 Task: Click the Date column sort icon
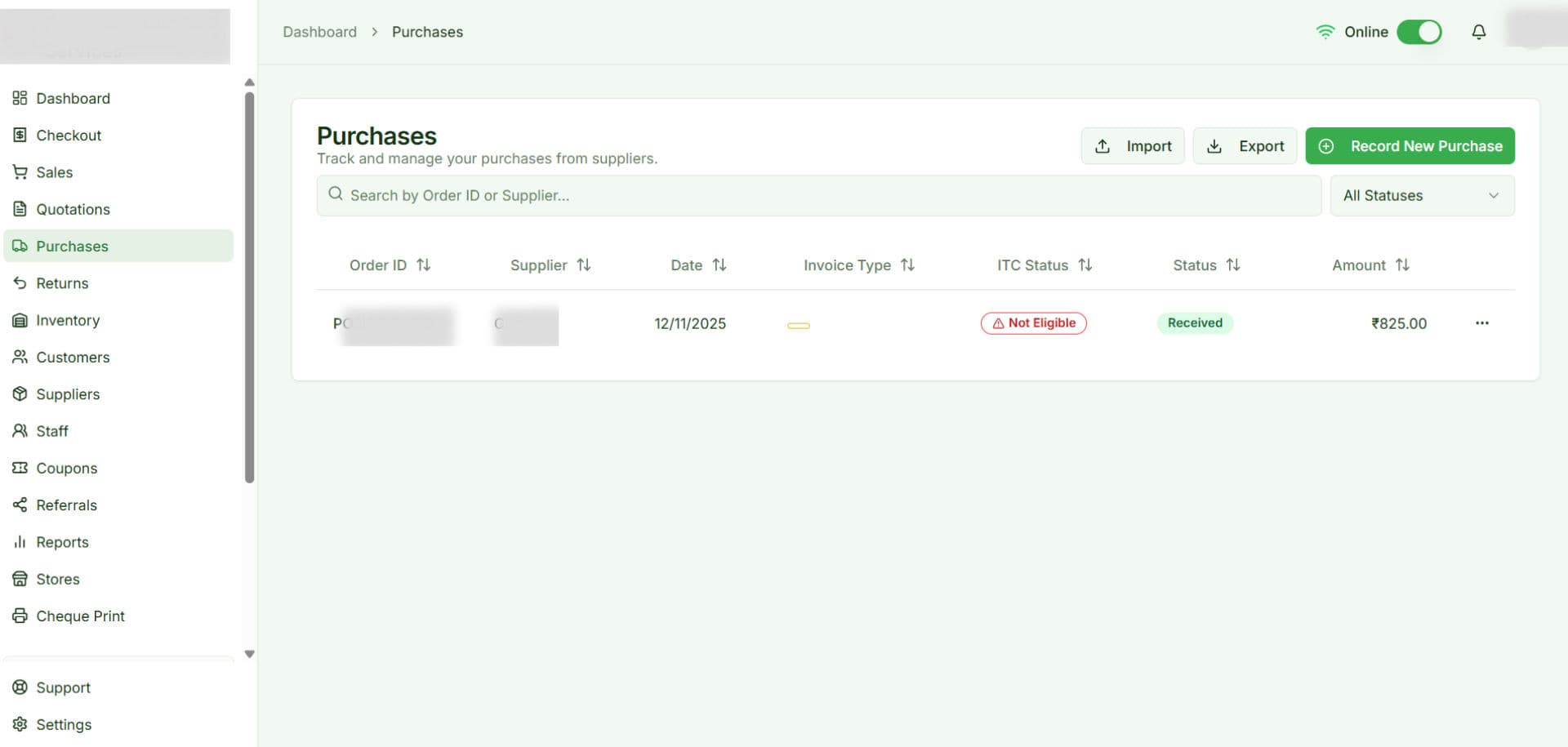tap(719, 265)
